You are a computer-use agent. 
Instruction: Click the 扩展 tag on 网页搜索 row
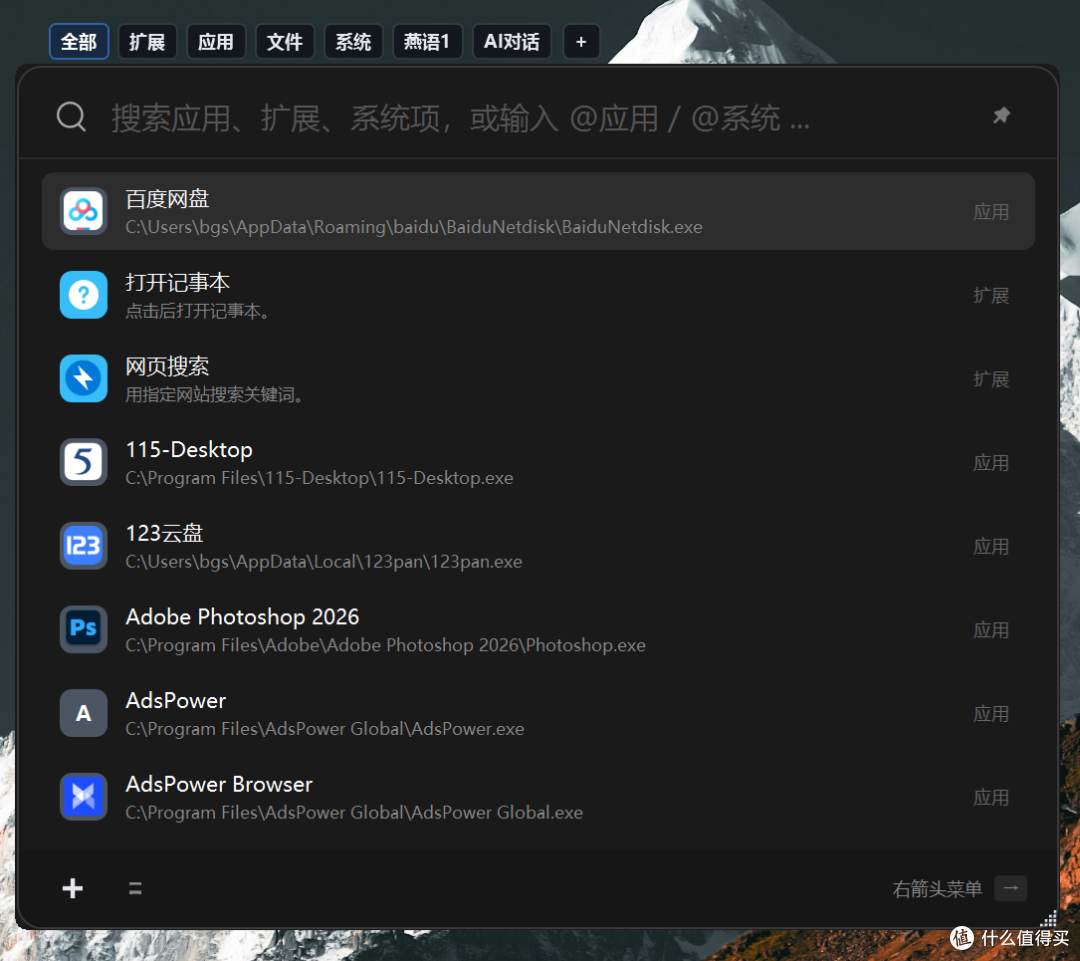point(991,379)
